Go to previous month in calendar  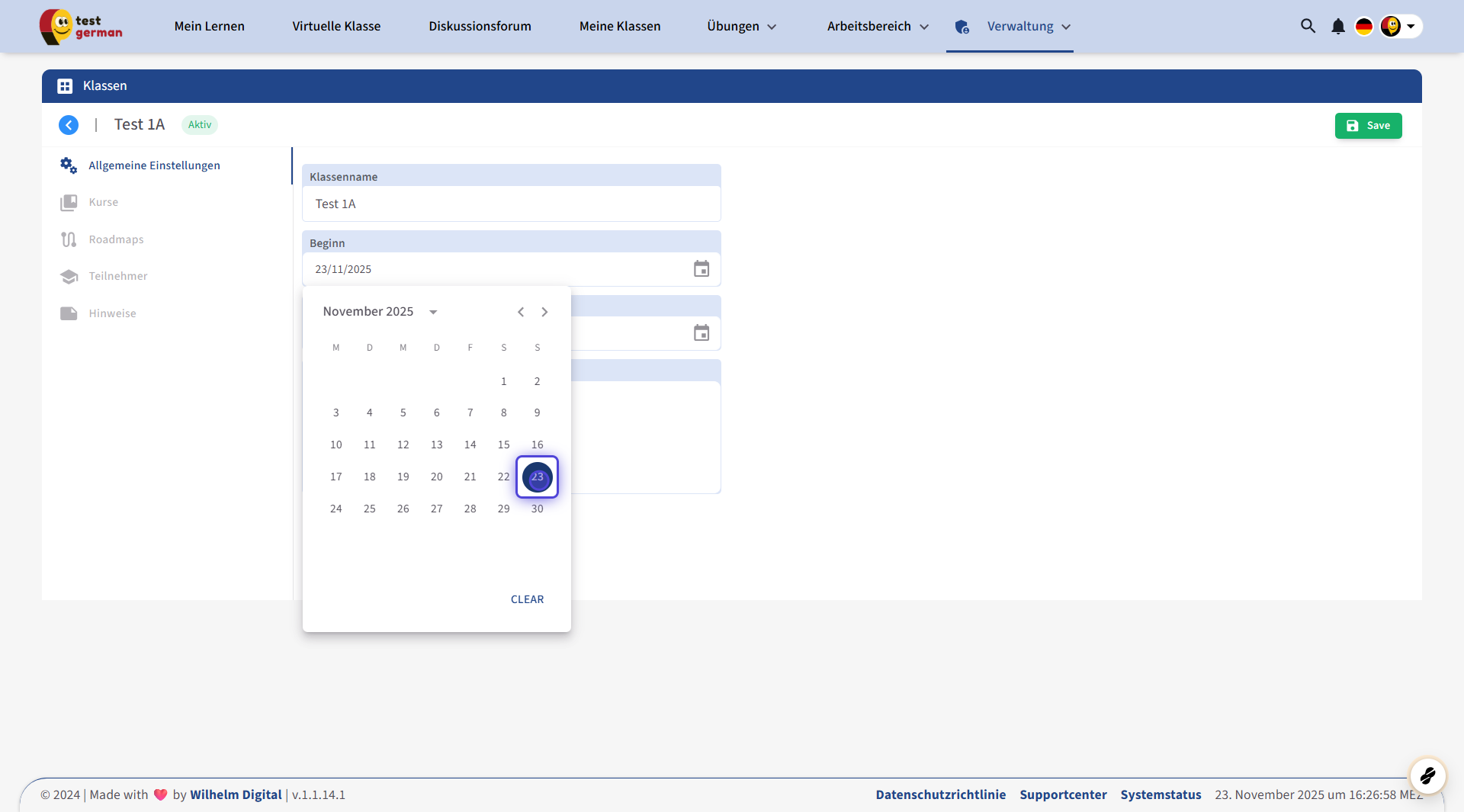pyautogui.click(x=521, y=312)
